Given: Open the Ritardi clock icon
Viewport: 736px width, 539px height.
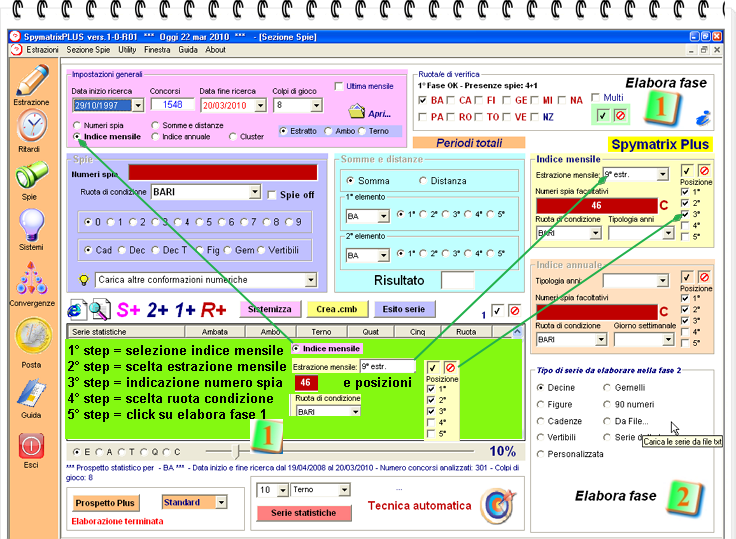Looking at the screenshot, I should [31, 126].
